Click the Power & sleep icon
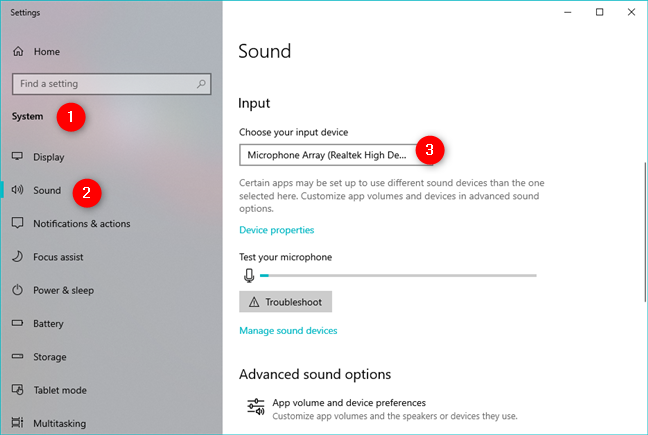 click(17, 290)
